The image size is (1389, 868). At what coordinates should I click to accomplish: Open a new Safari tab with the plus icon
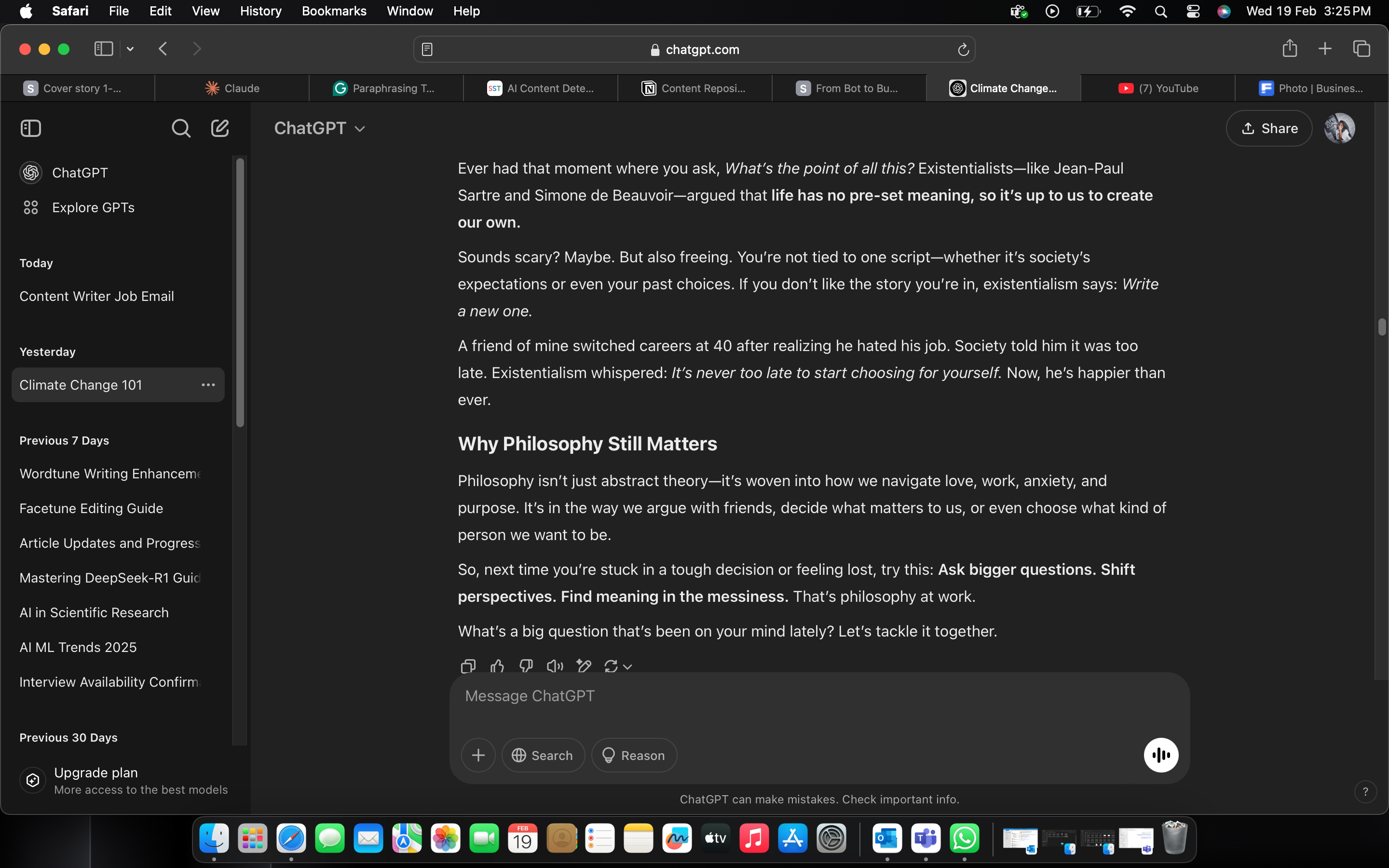pyautogui.click(x=1325, y=49)
